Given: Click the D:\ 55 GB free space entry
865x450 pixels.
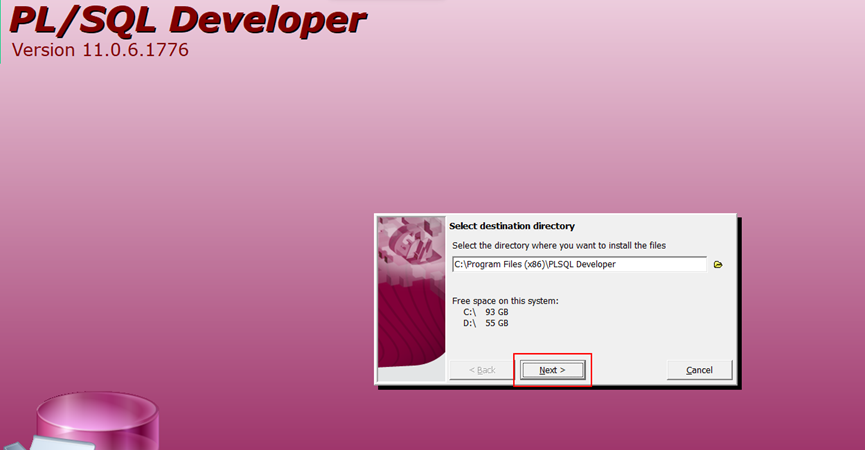Looking at the screenshot, I should pos(485,323).
